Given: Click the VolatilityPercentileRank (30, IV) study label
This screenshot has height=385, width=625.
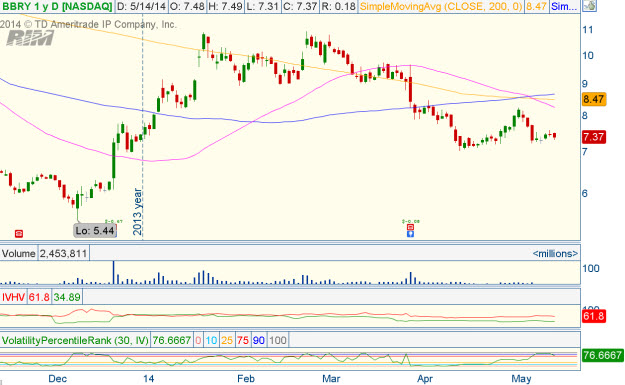Looking at the screenshot, I should pyautogui.click(x=75, y=340).
